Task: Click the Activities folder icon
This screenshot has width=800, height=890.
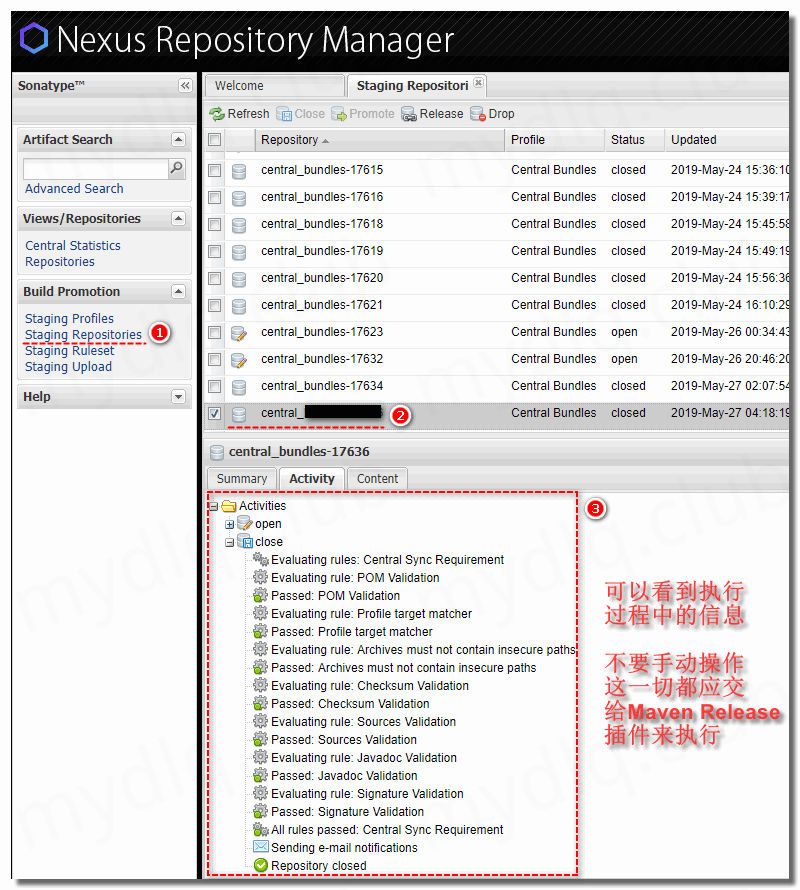Action: [x=229, y=506]
